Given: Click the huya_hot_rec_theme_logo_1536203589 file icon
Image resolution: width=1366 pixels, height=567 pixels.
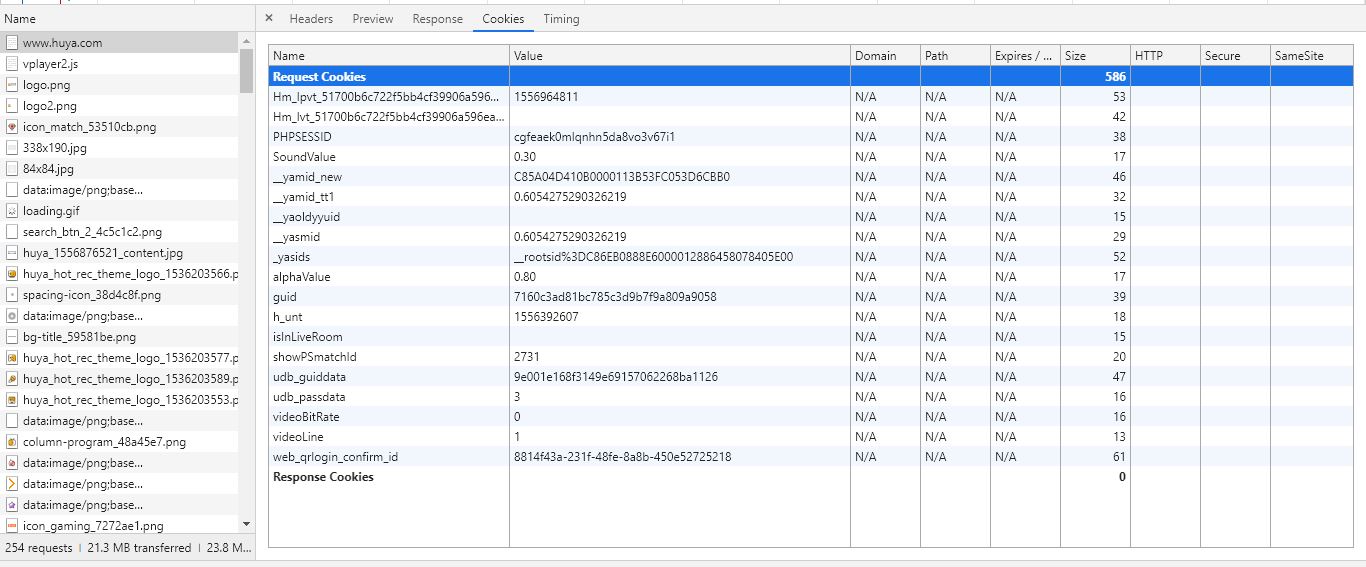Looking at the screenshot, I should [12, 379].
